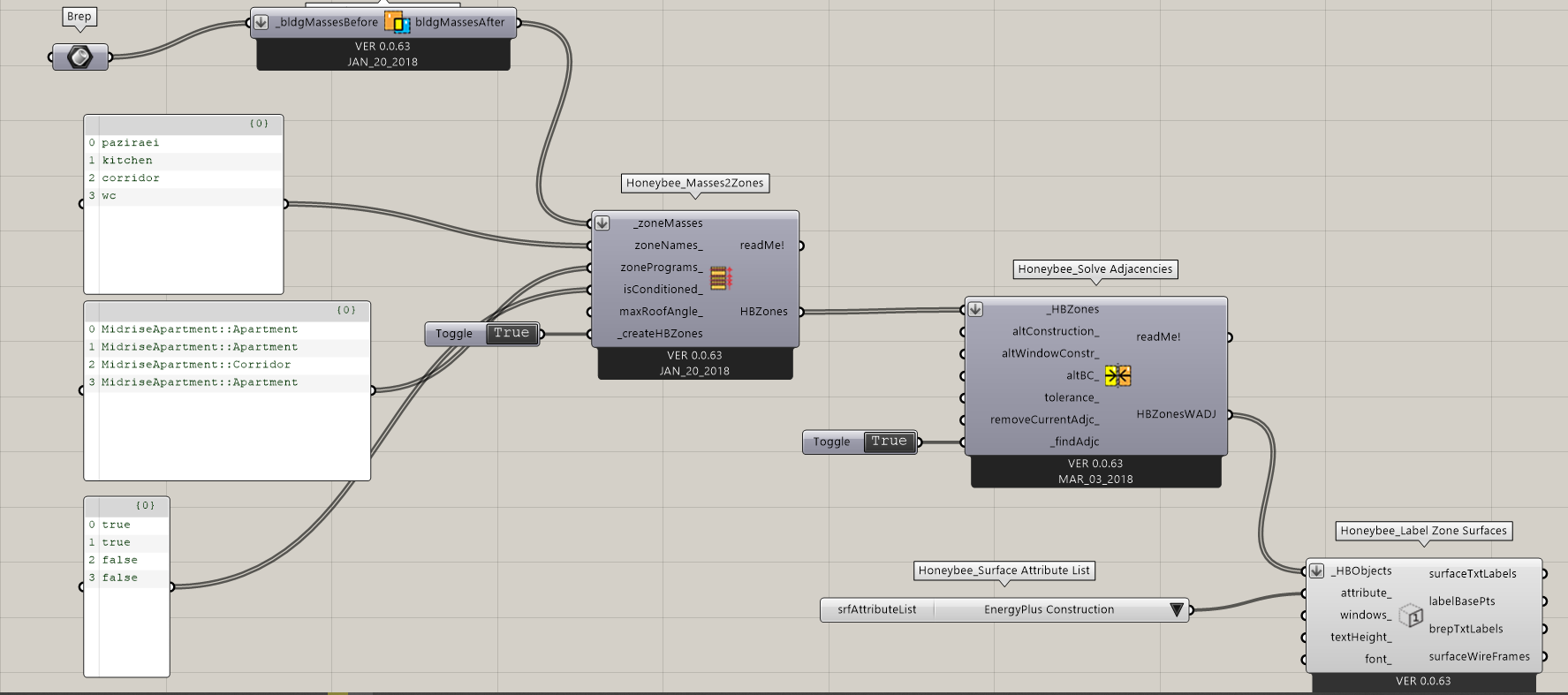The width and height of the screenshot is (1568, 695).
Task: Toggle the True value feeding _findAdjc
Action: pyautogui.click(x=889, y=441)
